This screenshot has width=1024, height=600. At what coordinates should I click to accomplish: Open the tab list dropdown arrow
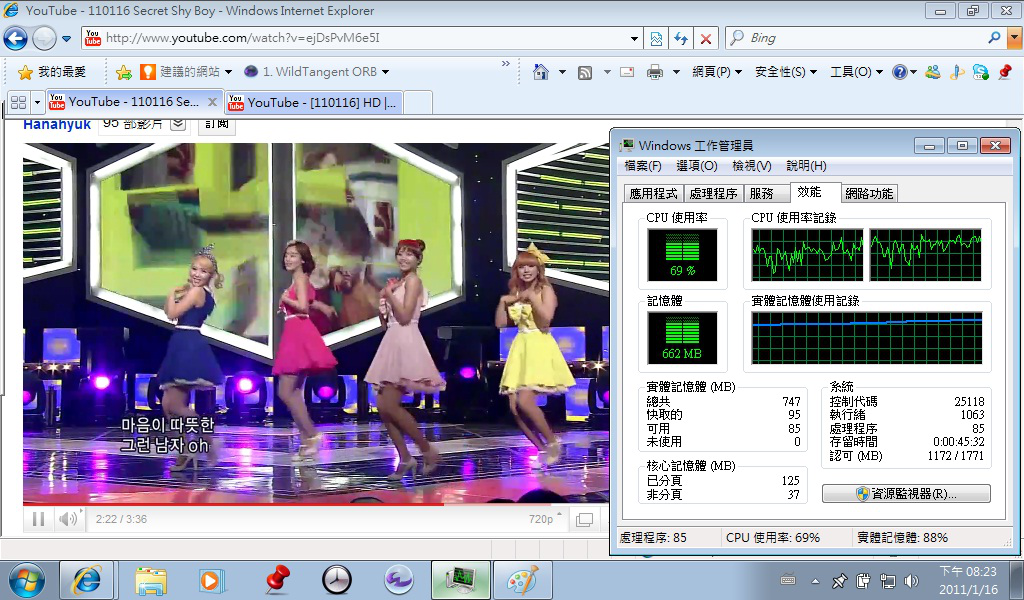[37, 103]
